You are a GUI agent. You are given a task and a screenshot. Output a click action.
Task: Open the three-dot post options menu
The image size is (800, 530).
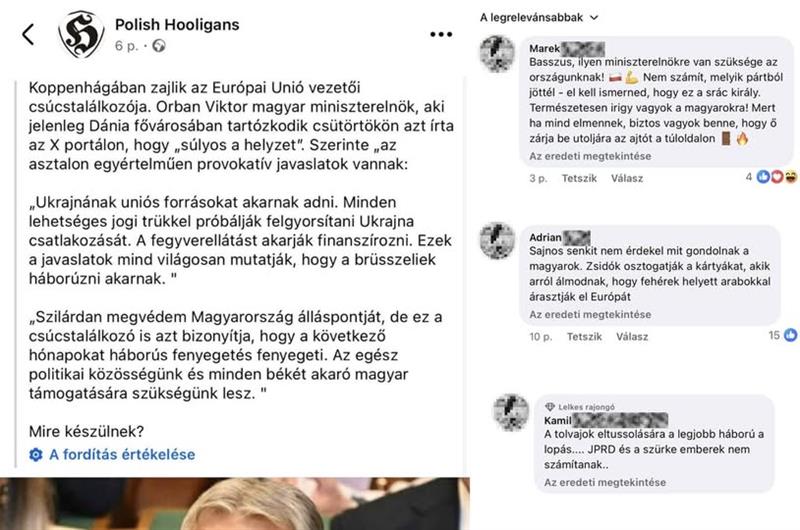click(x=441, y=34)
